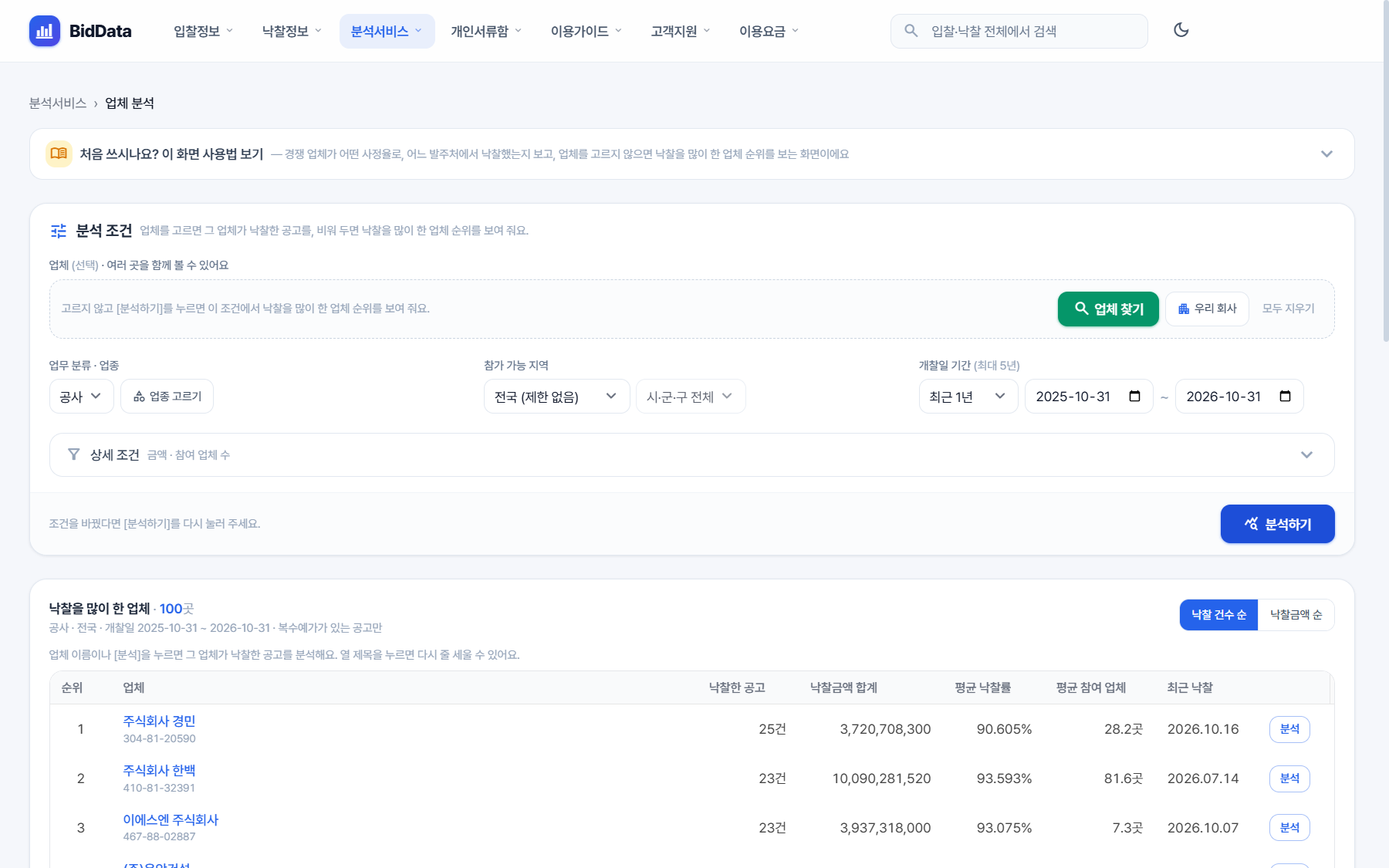Image resolution: width=1389 pixels, height=868 pixels.
Task: Expand 상세 조건 section chevron
Action: pyautogui.click(x=1306, y=454)
